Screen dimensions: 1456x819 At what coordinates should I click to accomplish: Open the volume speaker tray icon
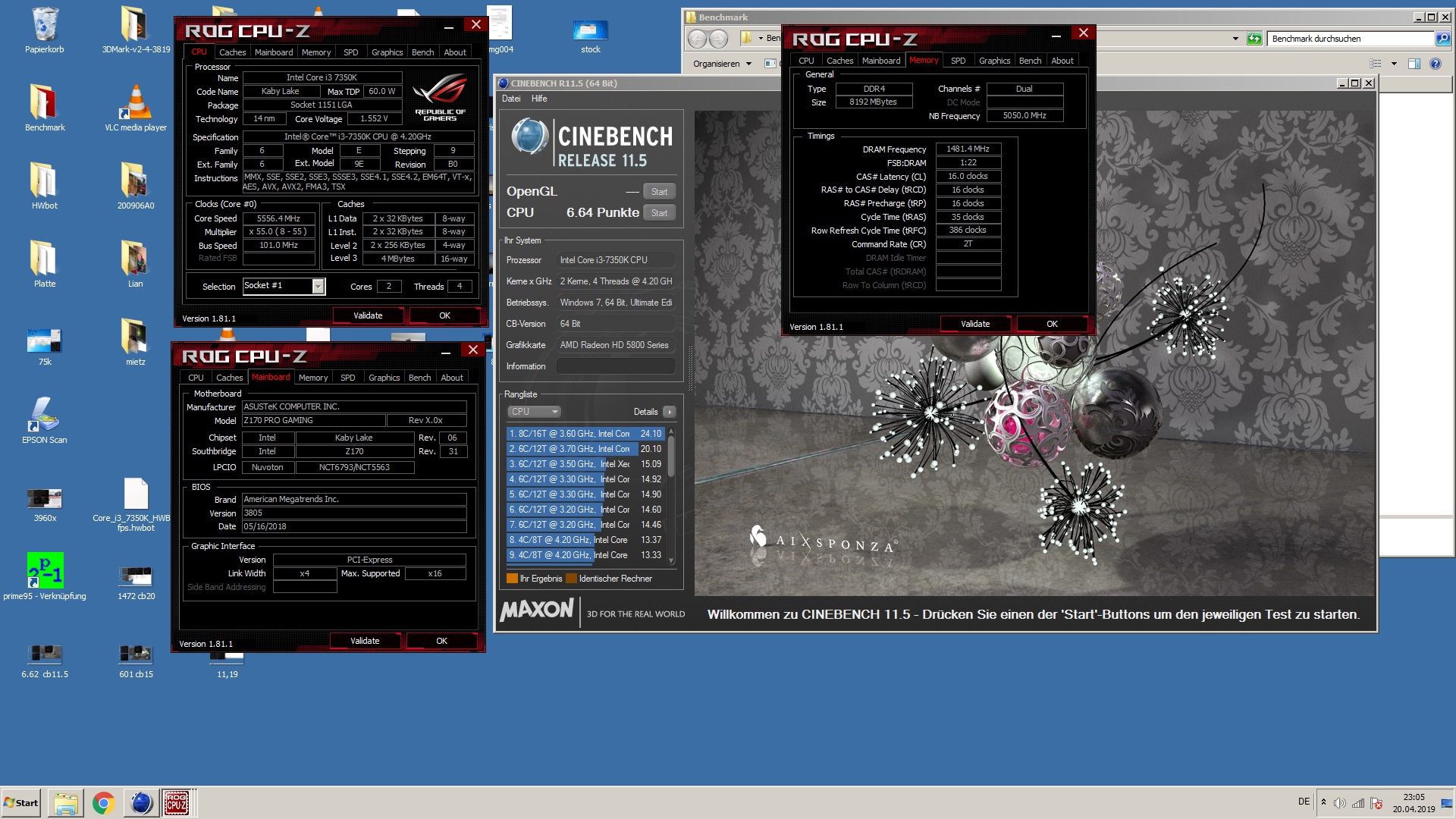point(1340,803)
